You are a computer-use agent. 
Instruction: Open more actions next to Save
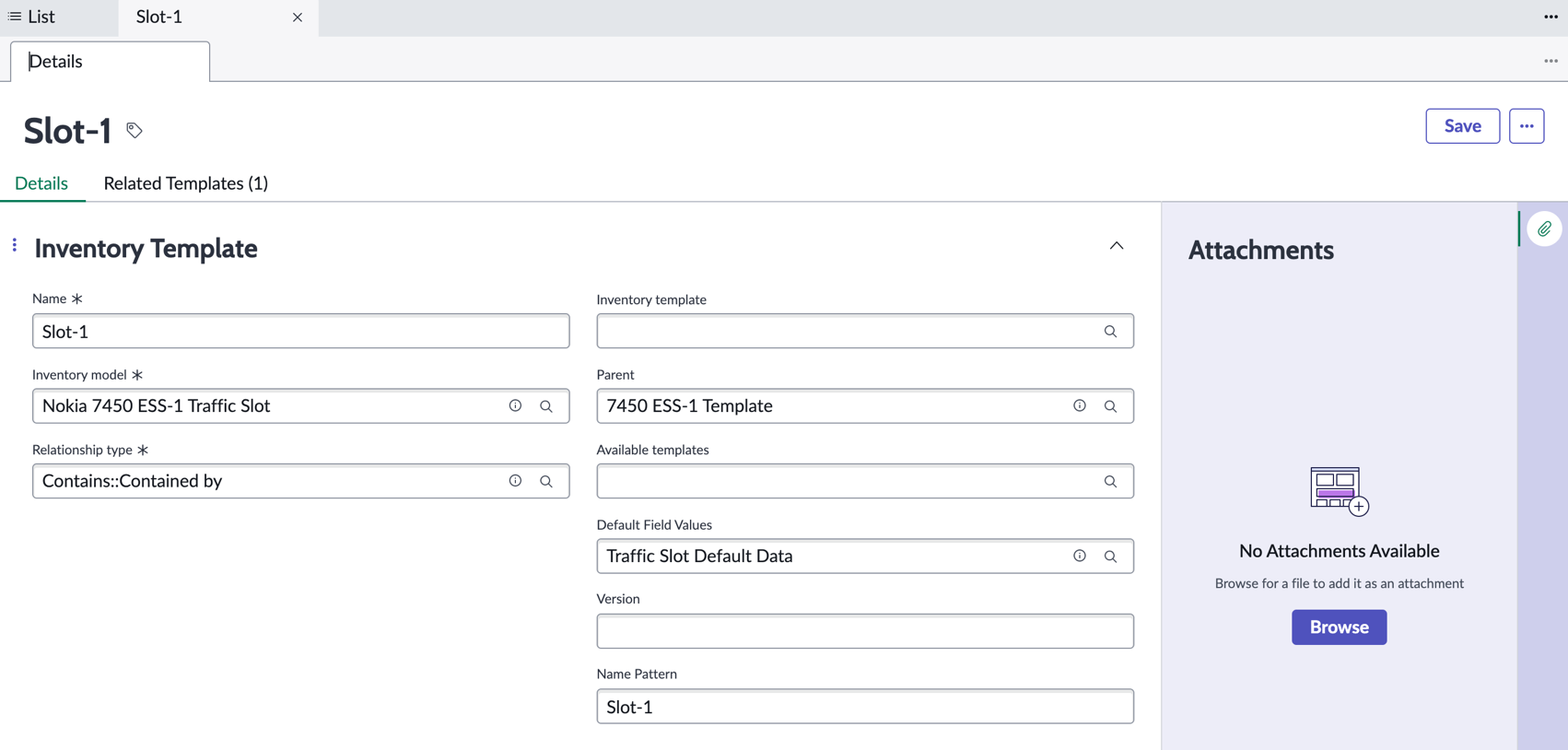pos(1526,126)
